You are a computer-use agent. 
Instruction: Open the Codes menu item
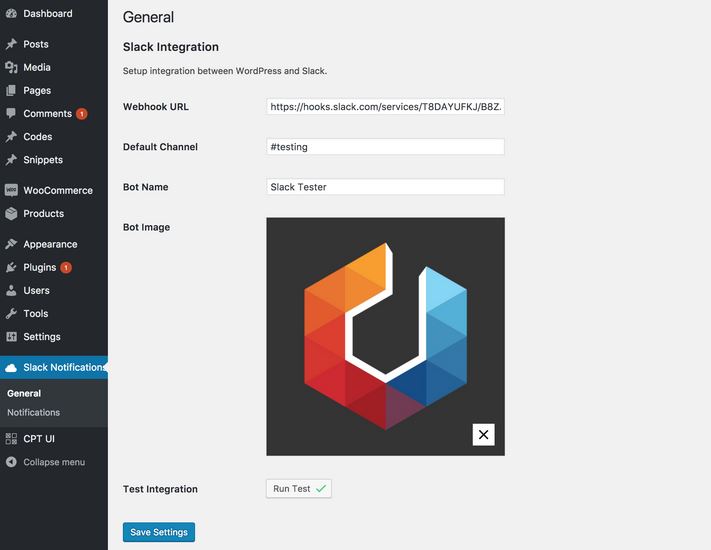(54, 136)
